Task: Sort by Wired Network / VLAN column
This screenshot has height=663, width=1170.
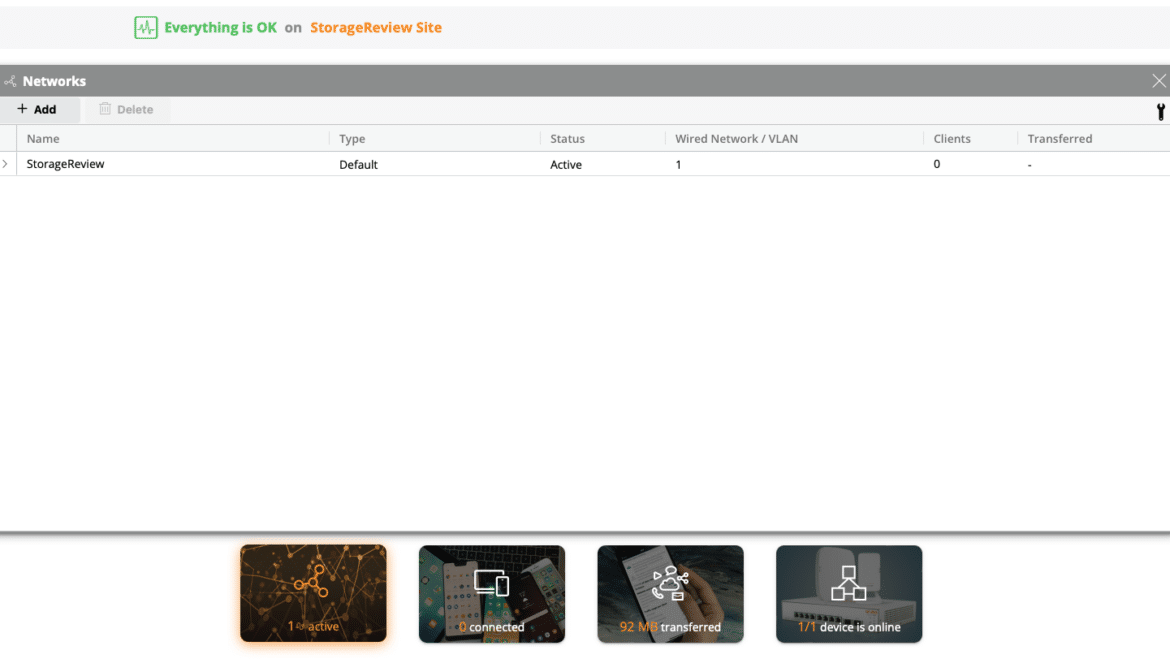Action: point(736,139)
